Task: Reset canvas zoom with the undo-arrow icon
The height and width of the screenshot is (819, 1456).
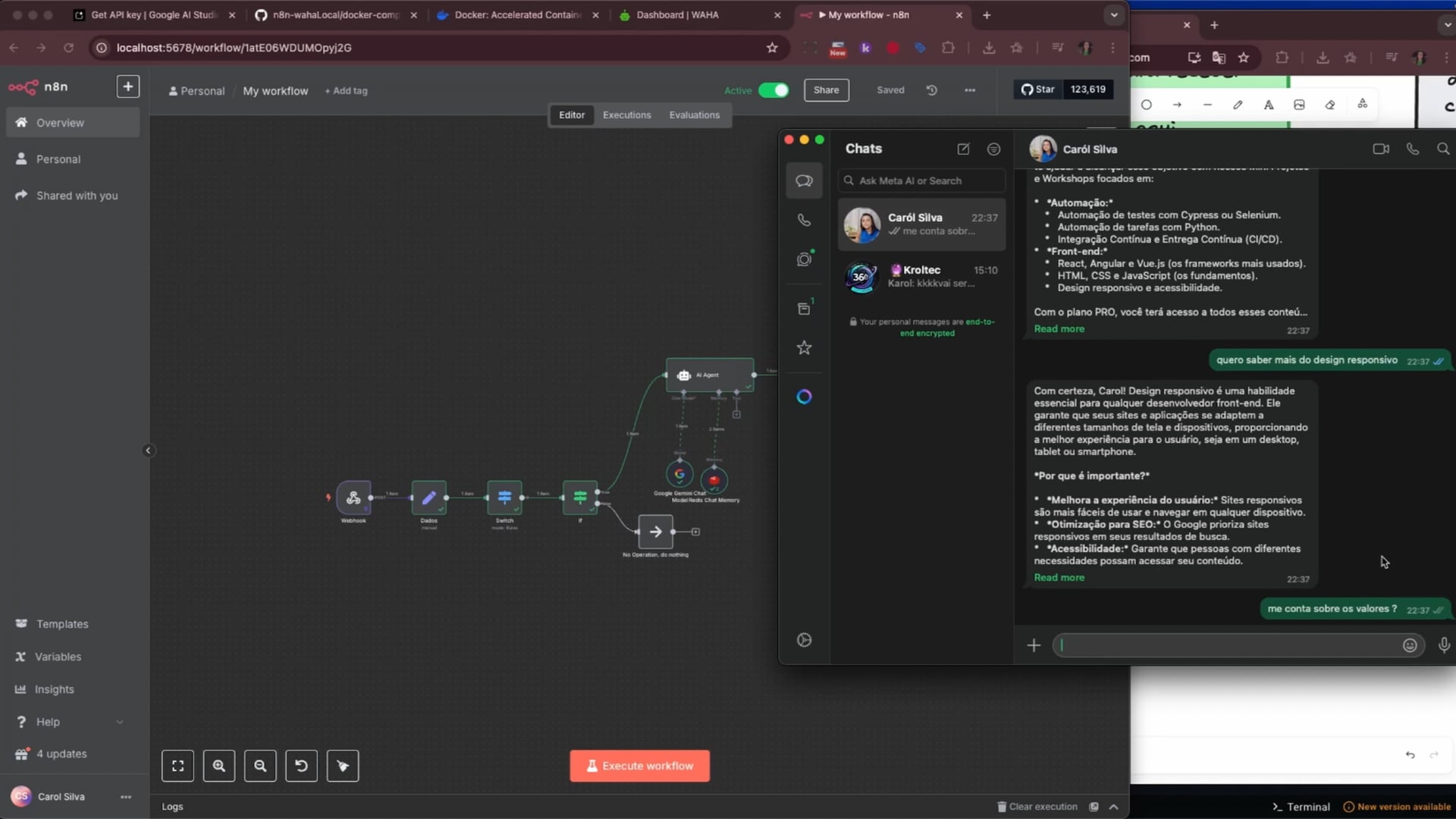Action: [301, 766]
